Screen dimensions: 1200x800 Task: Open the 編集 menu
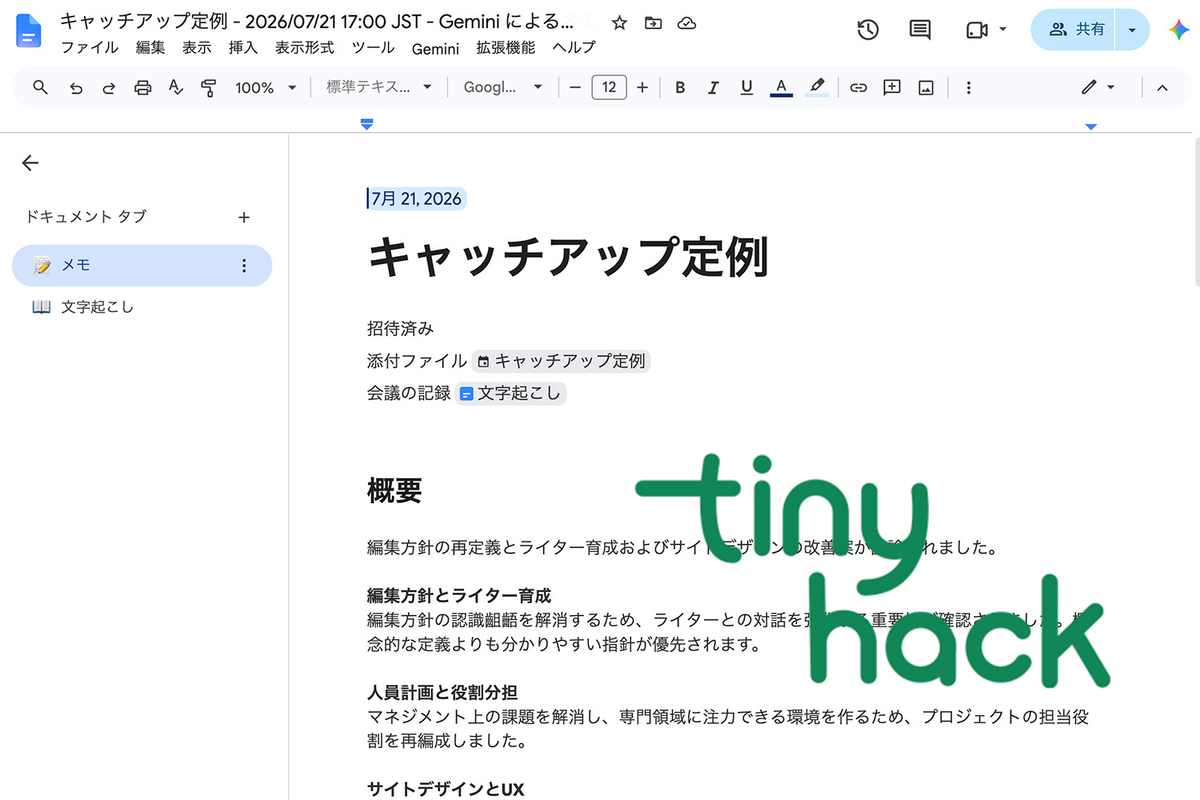150,47
